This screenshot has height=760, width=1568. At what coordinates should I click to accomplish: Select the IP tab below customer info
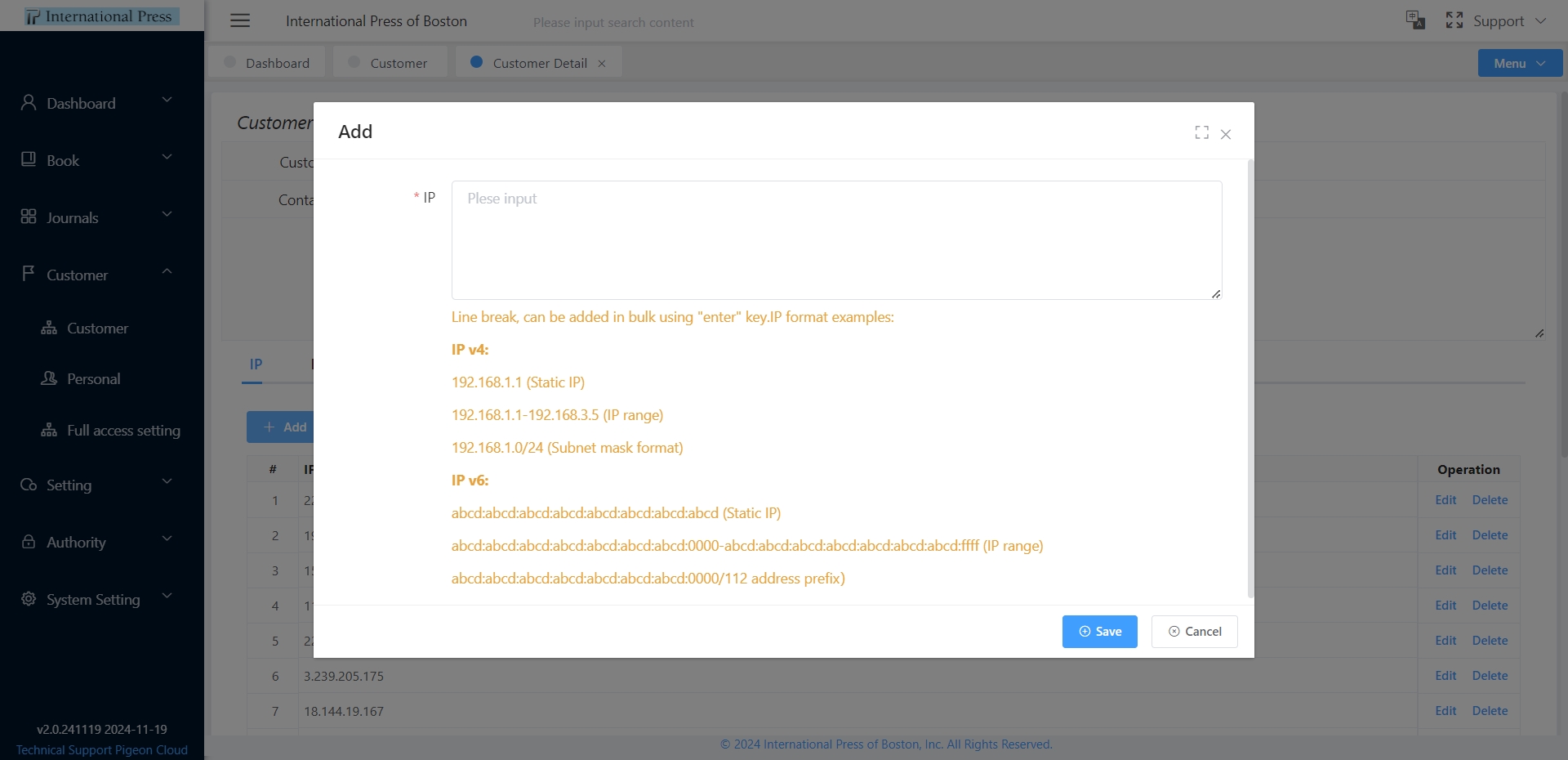point(256,364)
